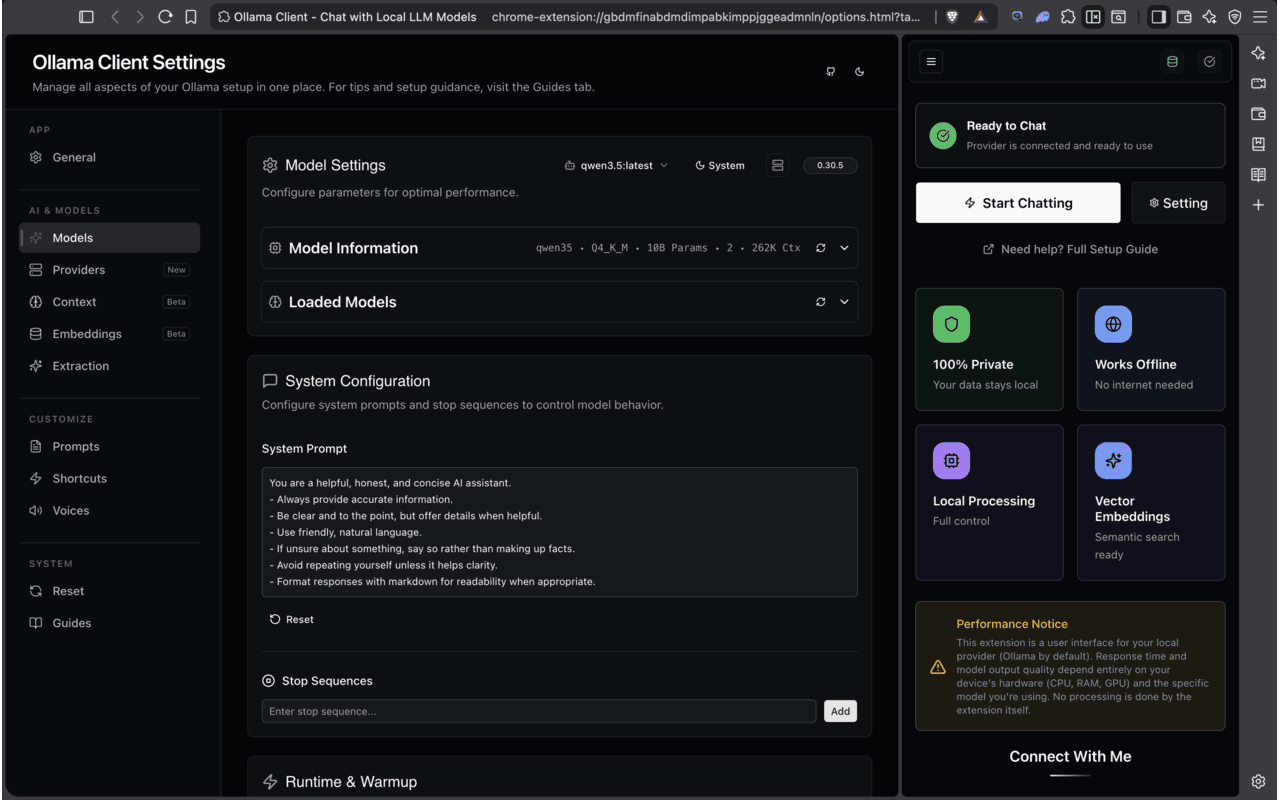Open the Extraction tab
The width and height of the screenshot is (1280, 800).
(110, 366)
